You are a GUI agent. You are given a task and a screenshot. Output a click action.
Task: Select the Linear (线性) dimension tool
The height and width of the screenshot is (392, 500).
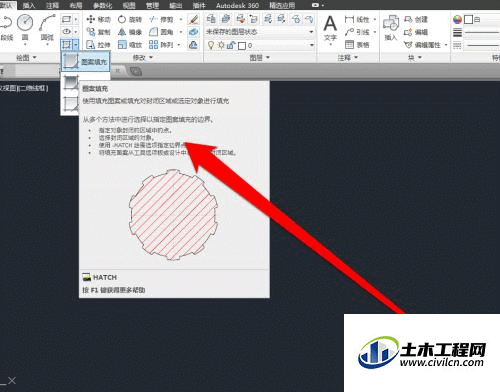tap(357, 19)
